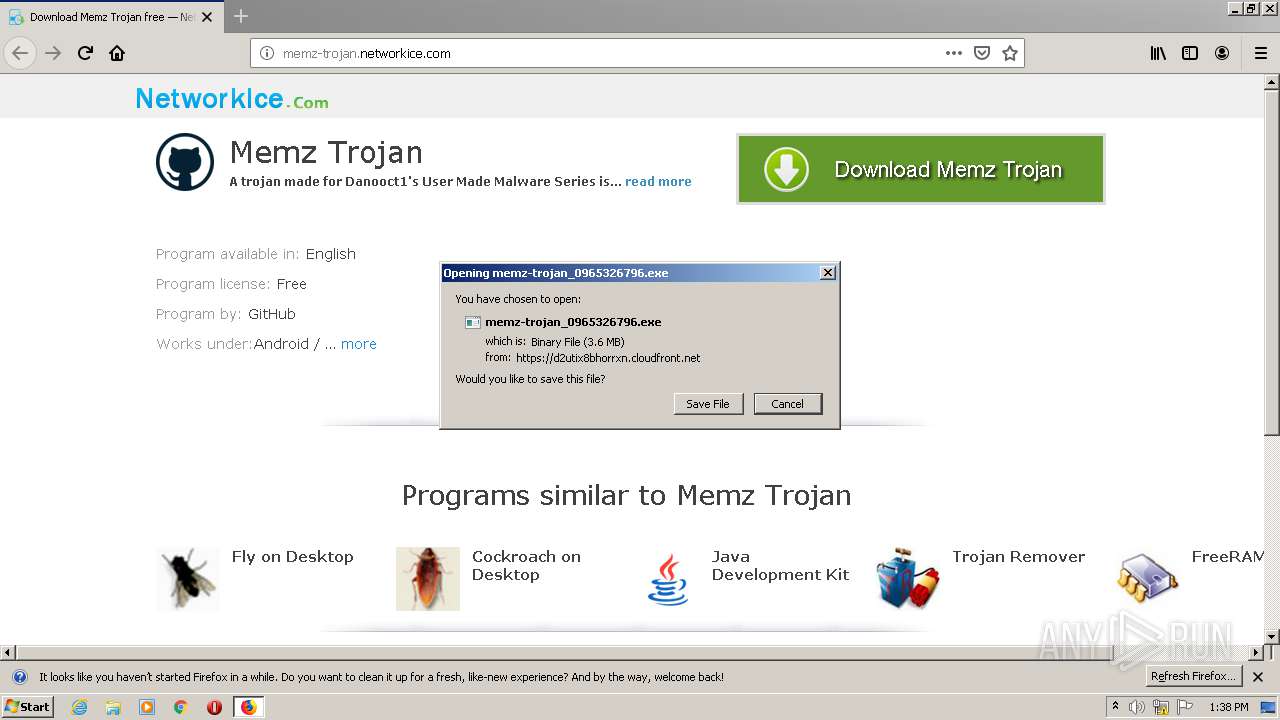This screenshot has height=720, width=1280.
Task: Open the Firefox home page
Action: point(117,53)
